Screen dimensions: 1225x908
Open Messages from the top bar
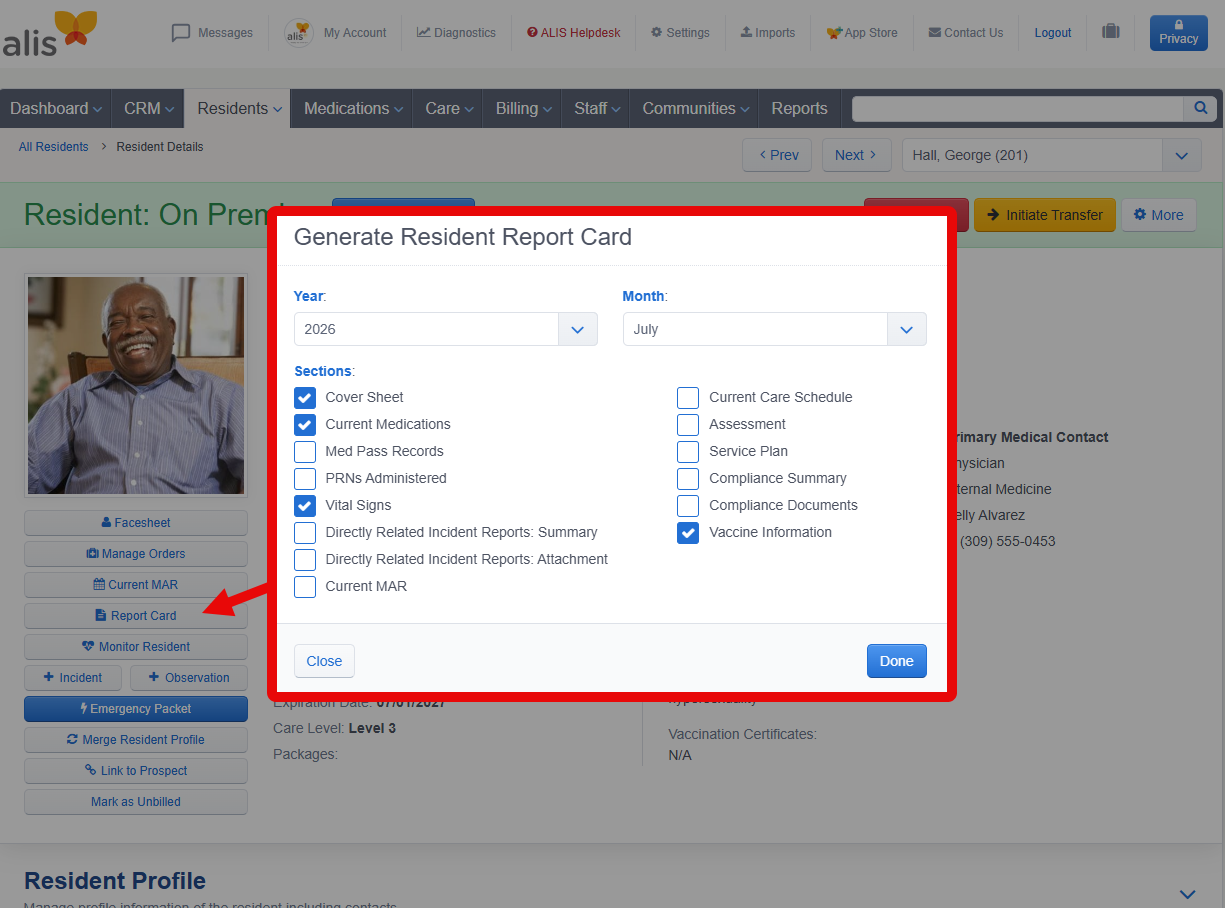pyautogui.click(x=212, y=33)
